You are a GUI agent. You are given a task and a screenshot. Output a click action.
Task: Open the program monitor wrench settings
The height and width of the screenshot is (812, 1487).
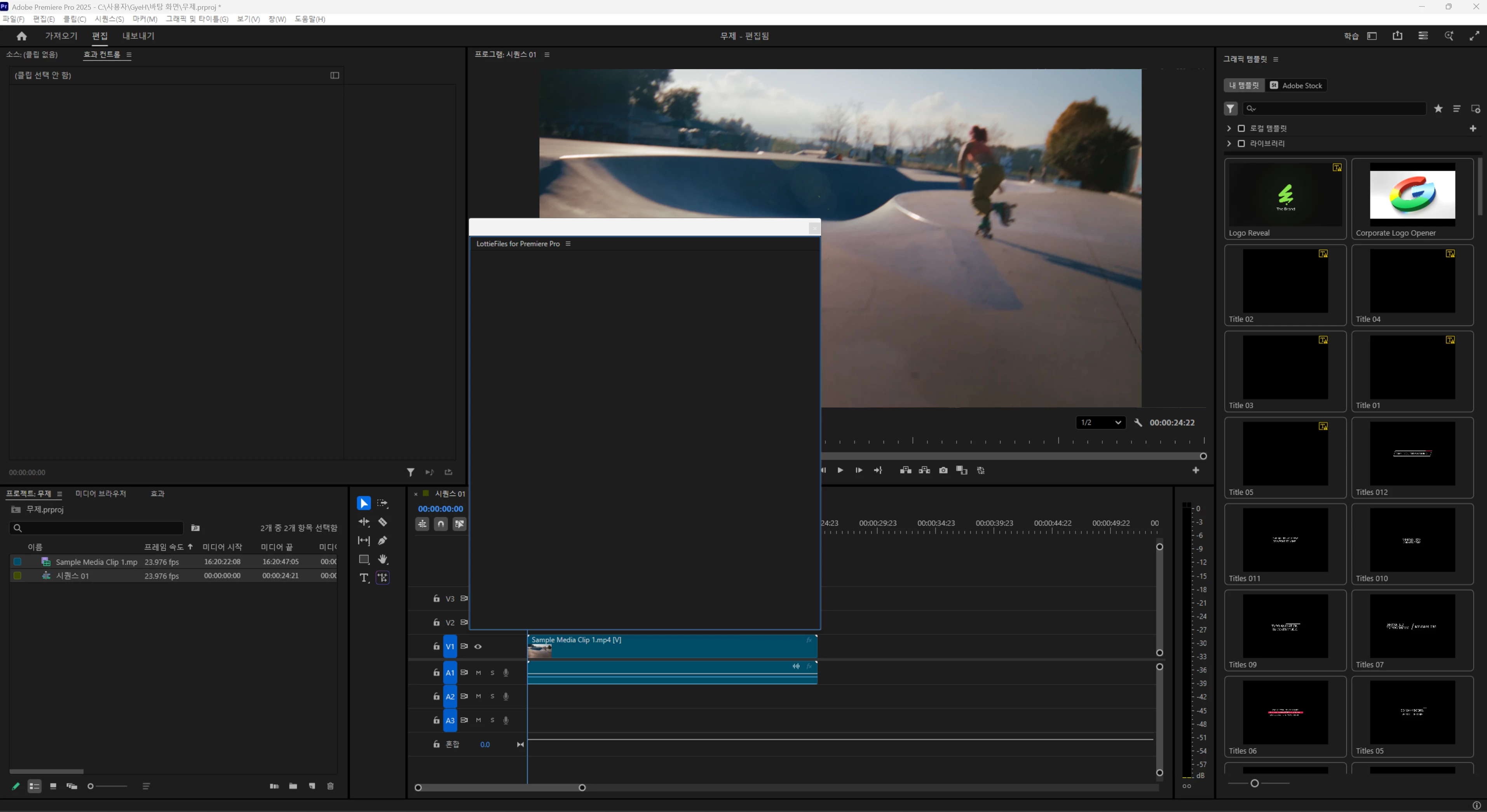click(1138, 423)
